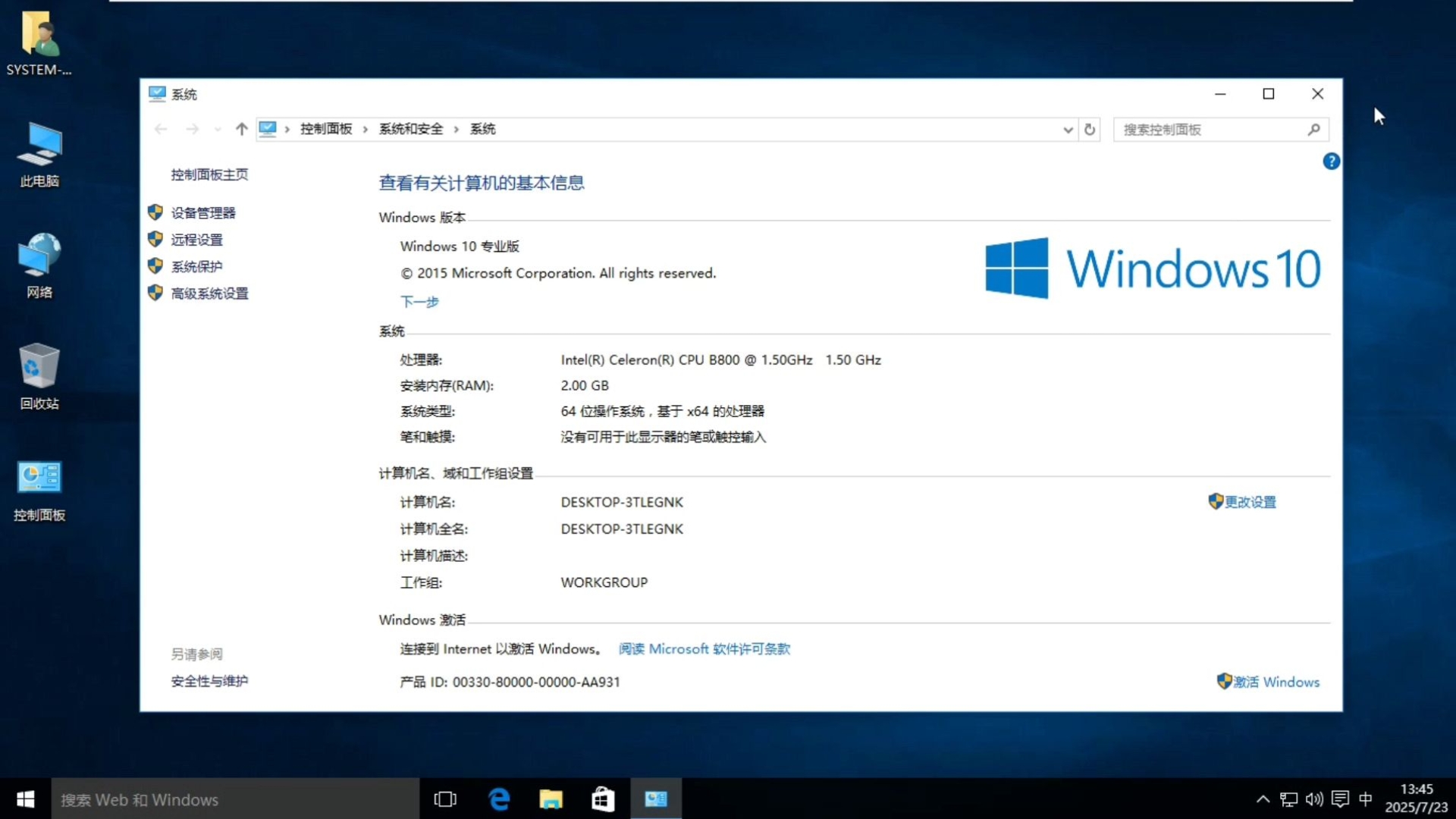Open Microsoft Edge from the taskbar
This screenshot has width=1456, height=819.
pyautogui.click(x=498, y=799)
